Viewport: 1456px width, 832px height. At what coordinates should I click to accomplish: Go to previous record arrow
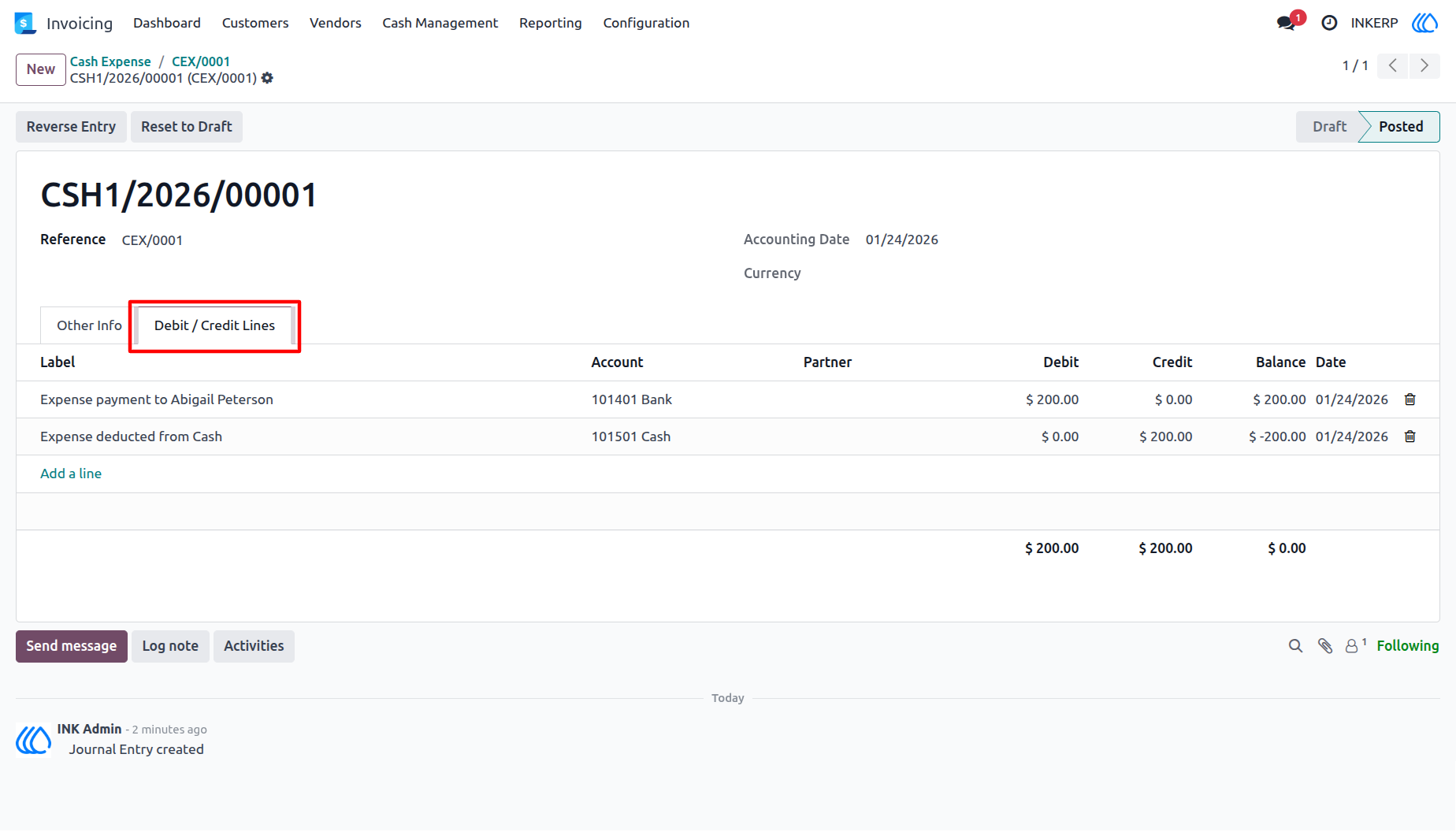[x=1393, y=65]
